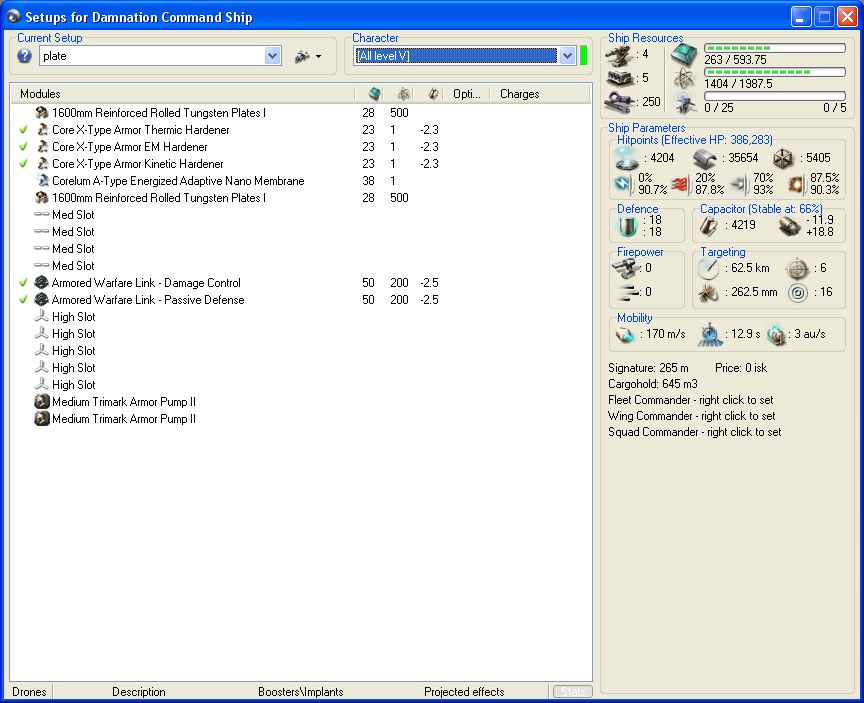Open the ship browser icon menu
This screenshot has width=864, height=703.
click(x=302, y=56)
